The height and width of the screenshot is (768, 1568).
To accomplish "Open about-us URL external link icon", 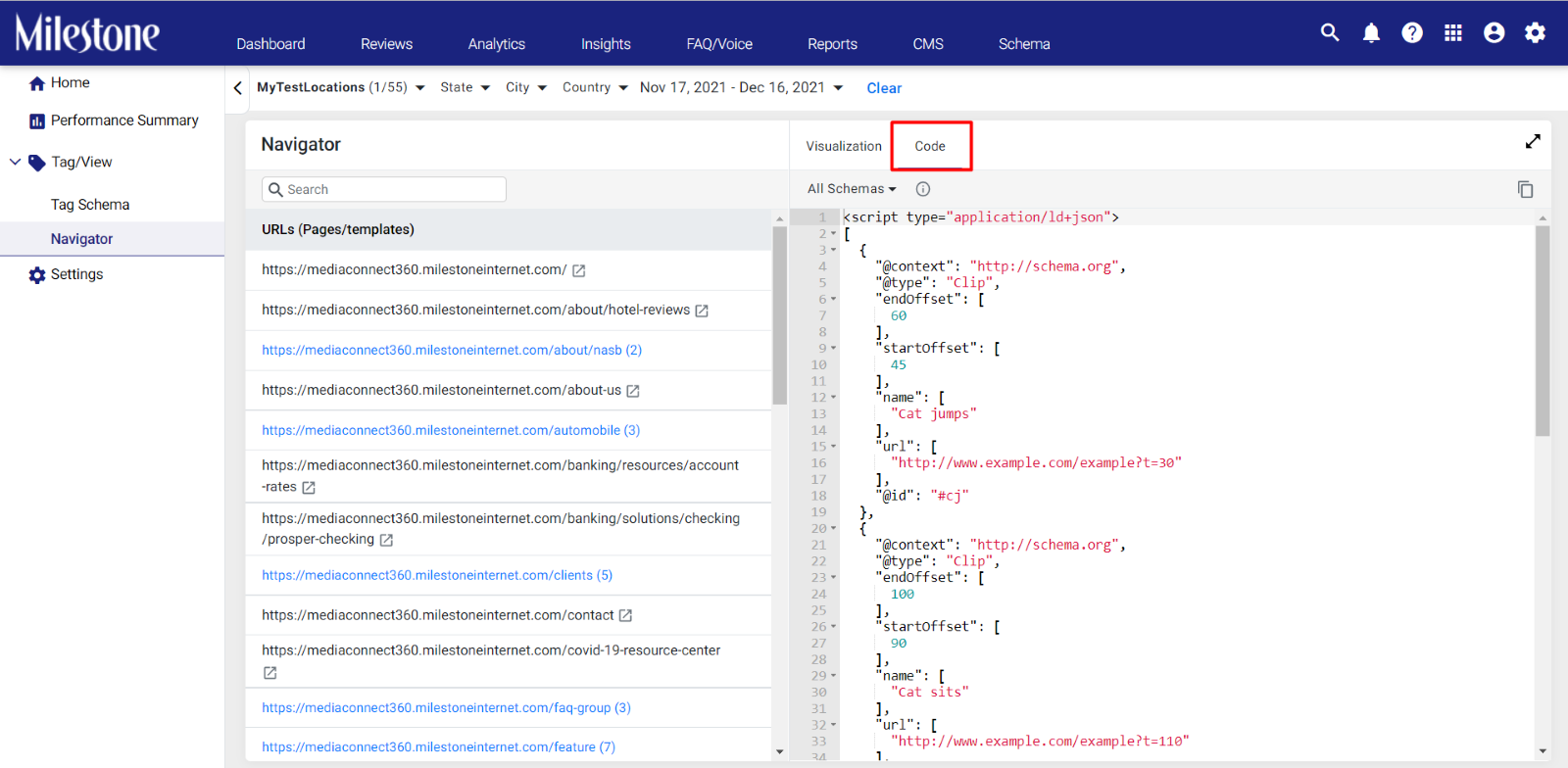I will click(x=633, y=391).
